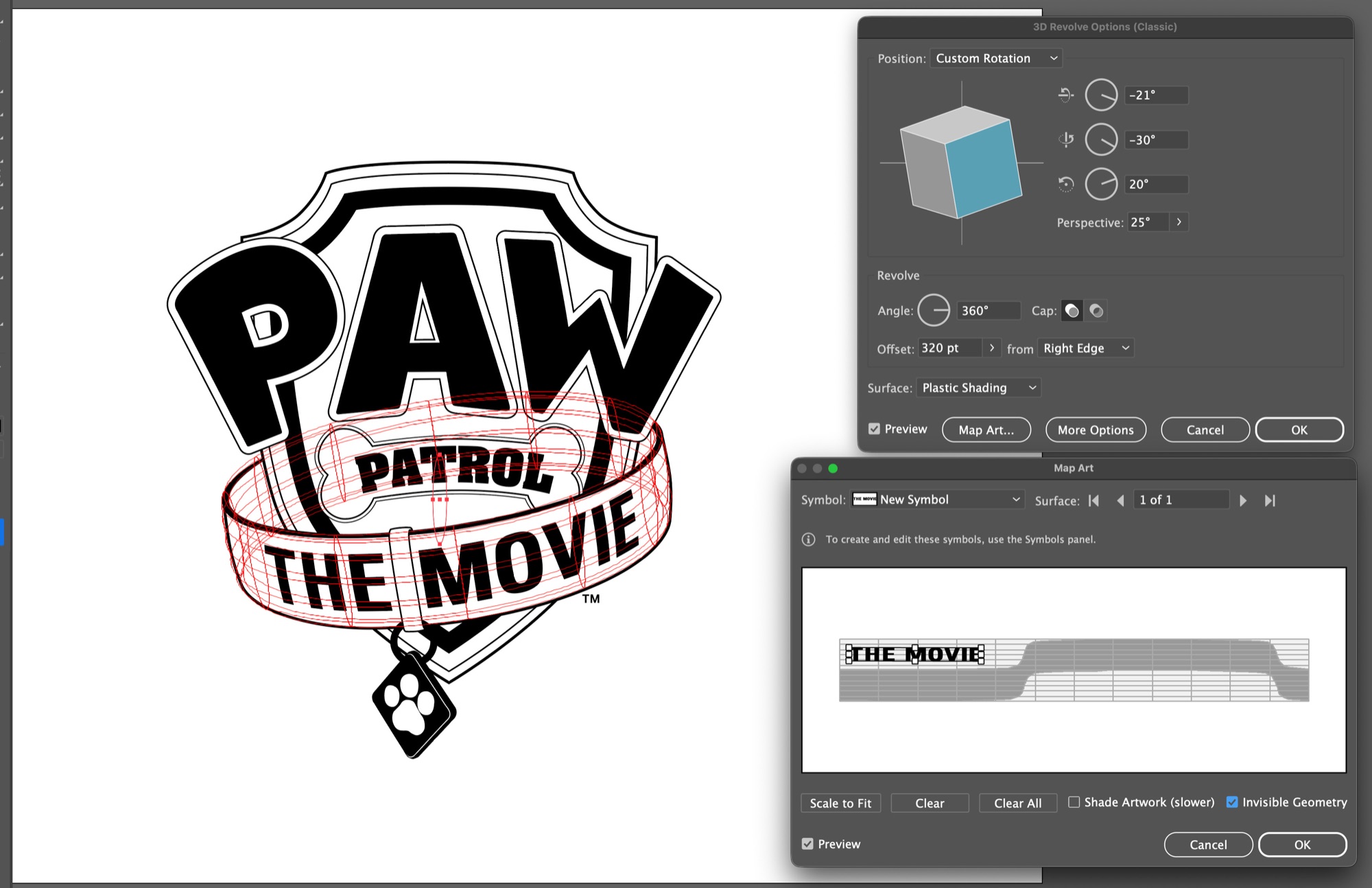The height and width of the screenshot is (888, 1372).
Task: Go to the first surface
Action: (x=1094, y=500)
